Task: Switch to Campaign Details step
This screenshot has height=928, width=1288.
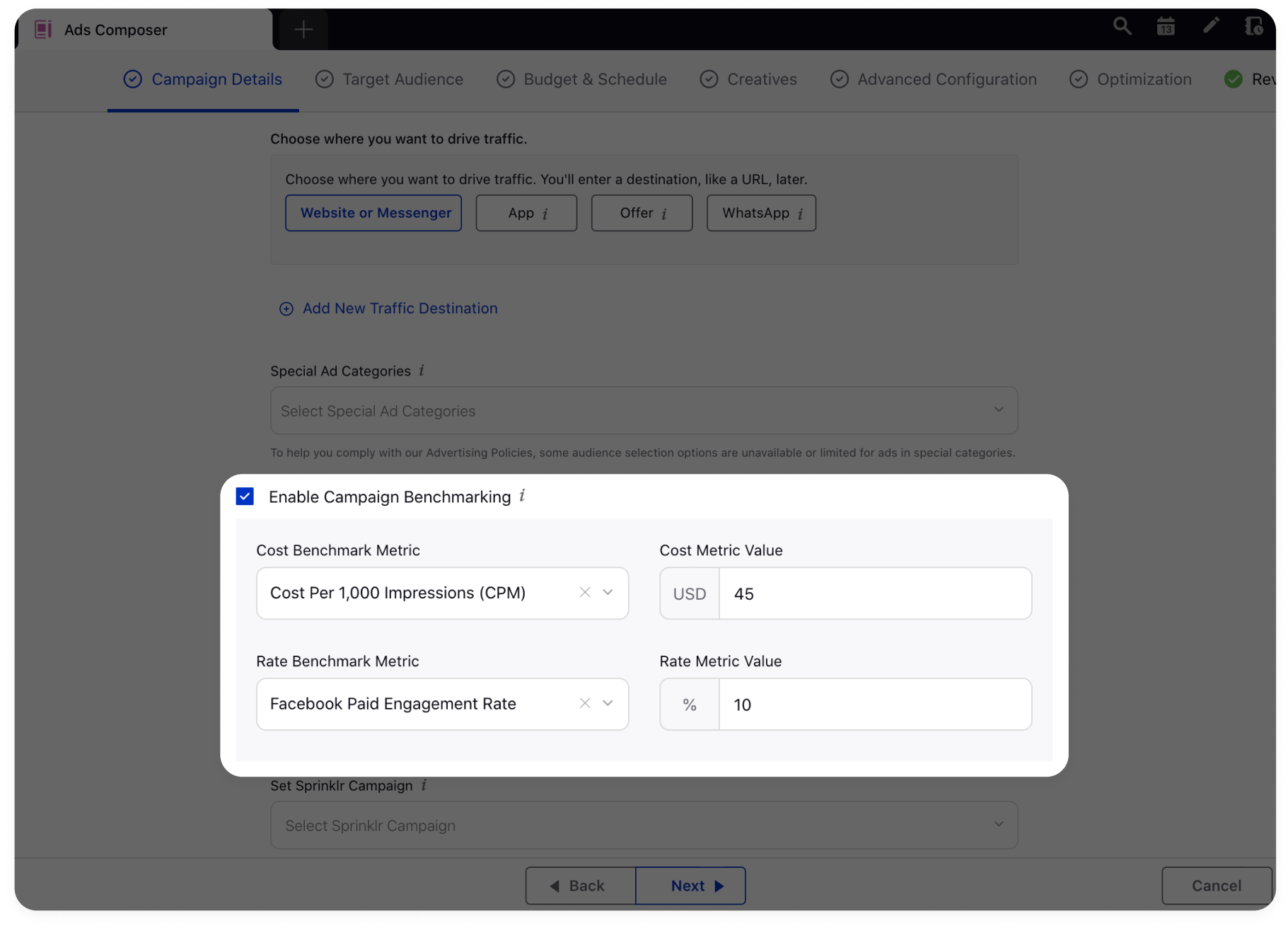Action: (203, 79)
